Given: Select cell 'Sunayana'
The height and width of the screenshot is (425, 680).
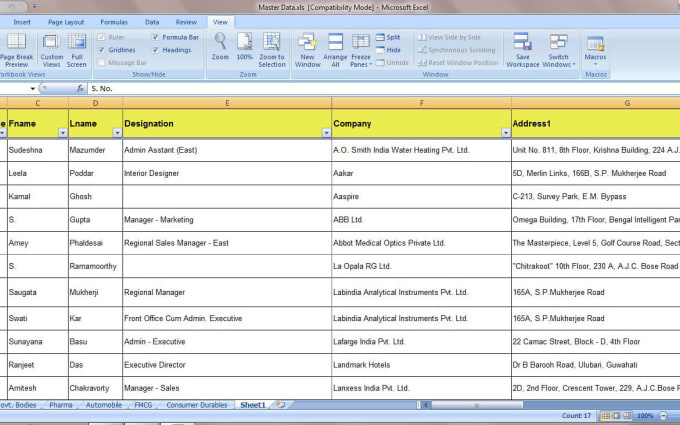Looking at the screenshot, I should click(x=38, y=342).
